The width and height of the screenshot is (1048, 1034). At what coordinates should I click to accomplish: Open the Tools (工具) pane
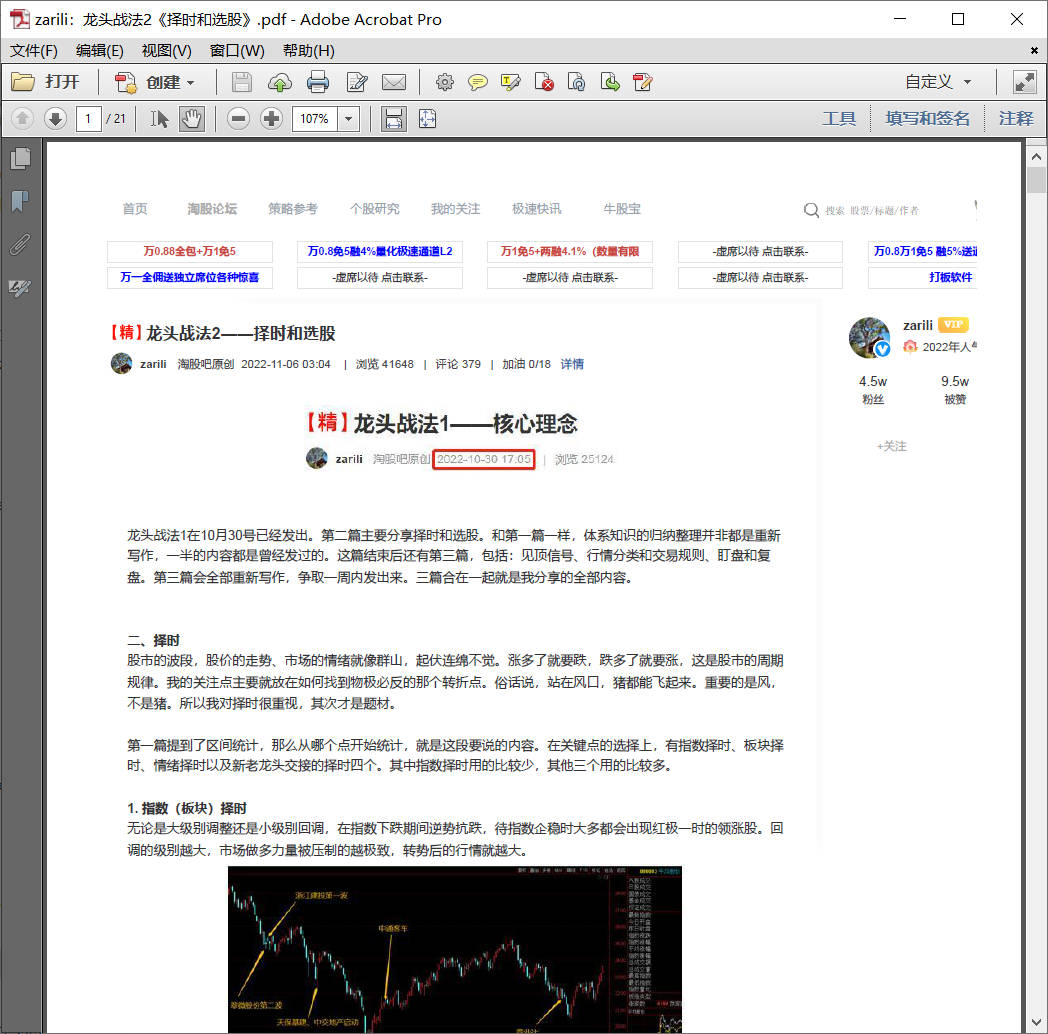(839, 119)
